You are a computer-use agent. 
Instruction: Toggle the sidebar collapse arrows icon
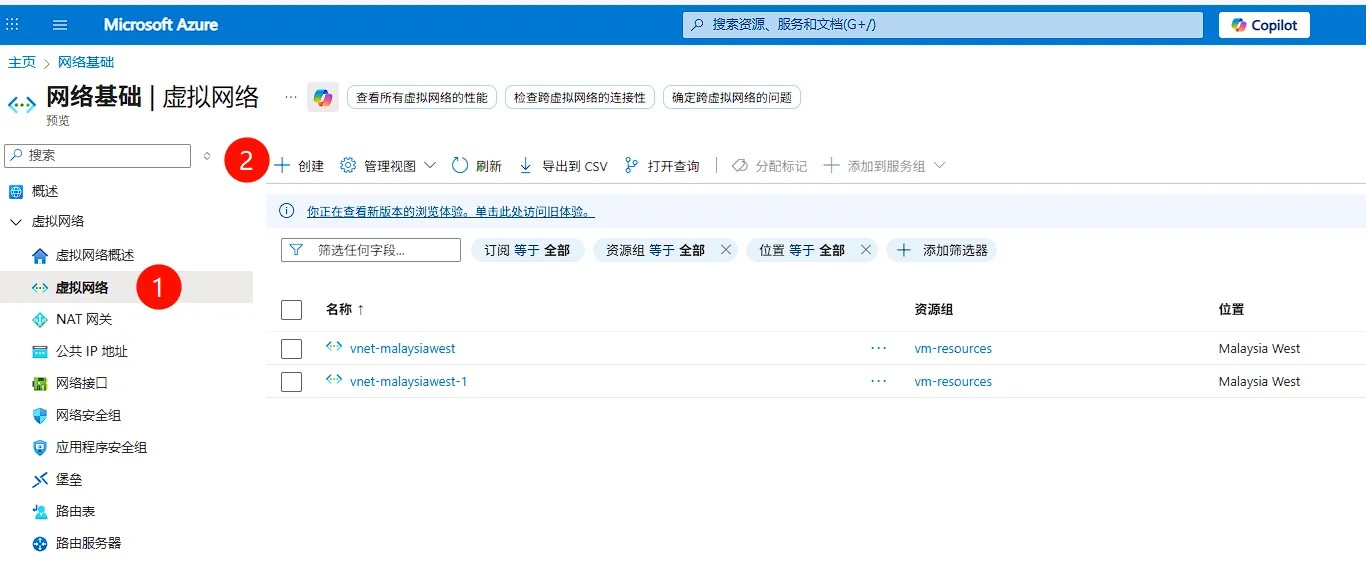[207, 155]
